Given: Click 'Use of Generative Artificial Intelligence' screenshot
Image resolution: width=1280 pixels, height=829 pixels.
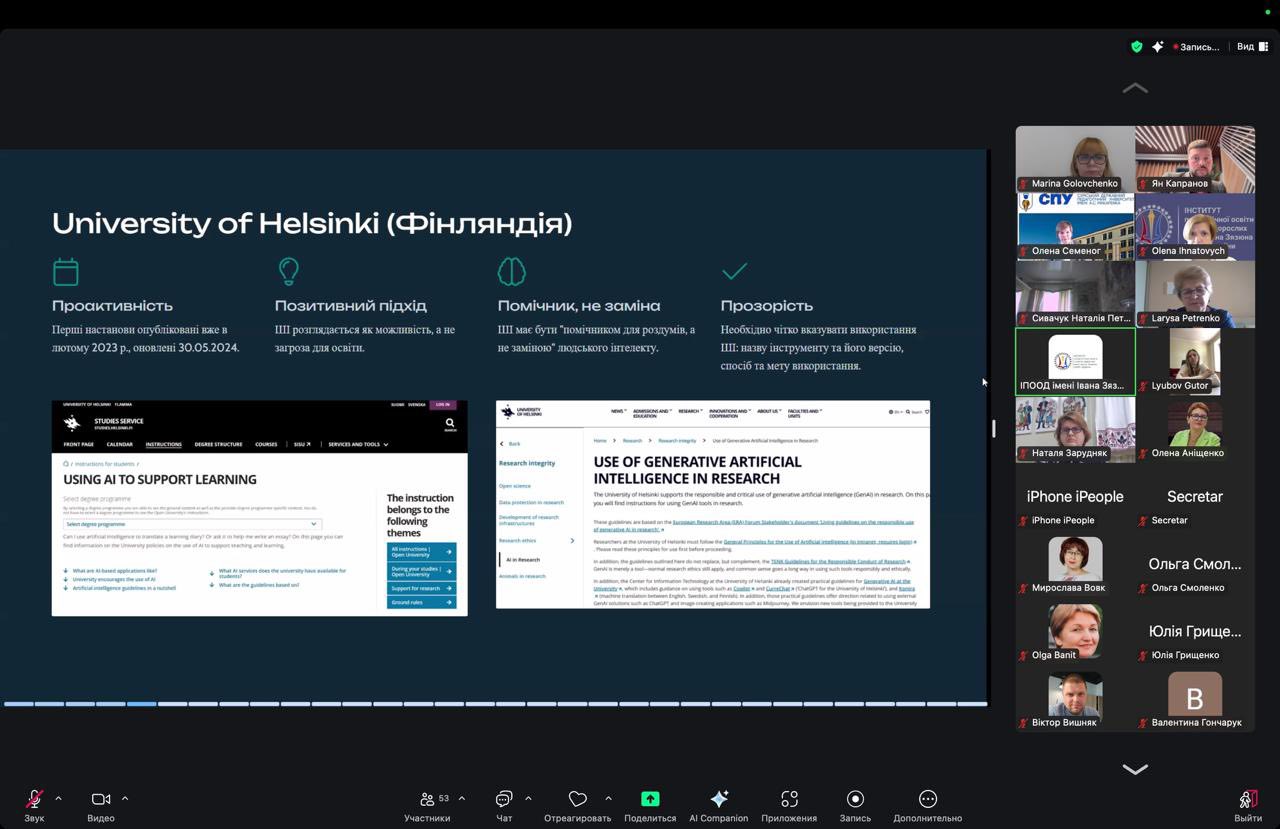Looking at the screenshot, I should pyautogui.click(x=713, y=504).
